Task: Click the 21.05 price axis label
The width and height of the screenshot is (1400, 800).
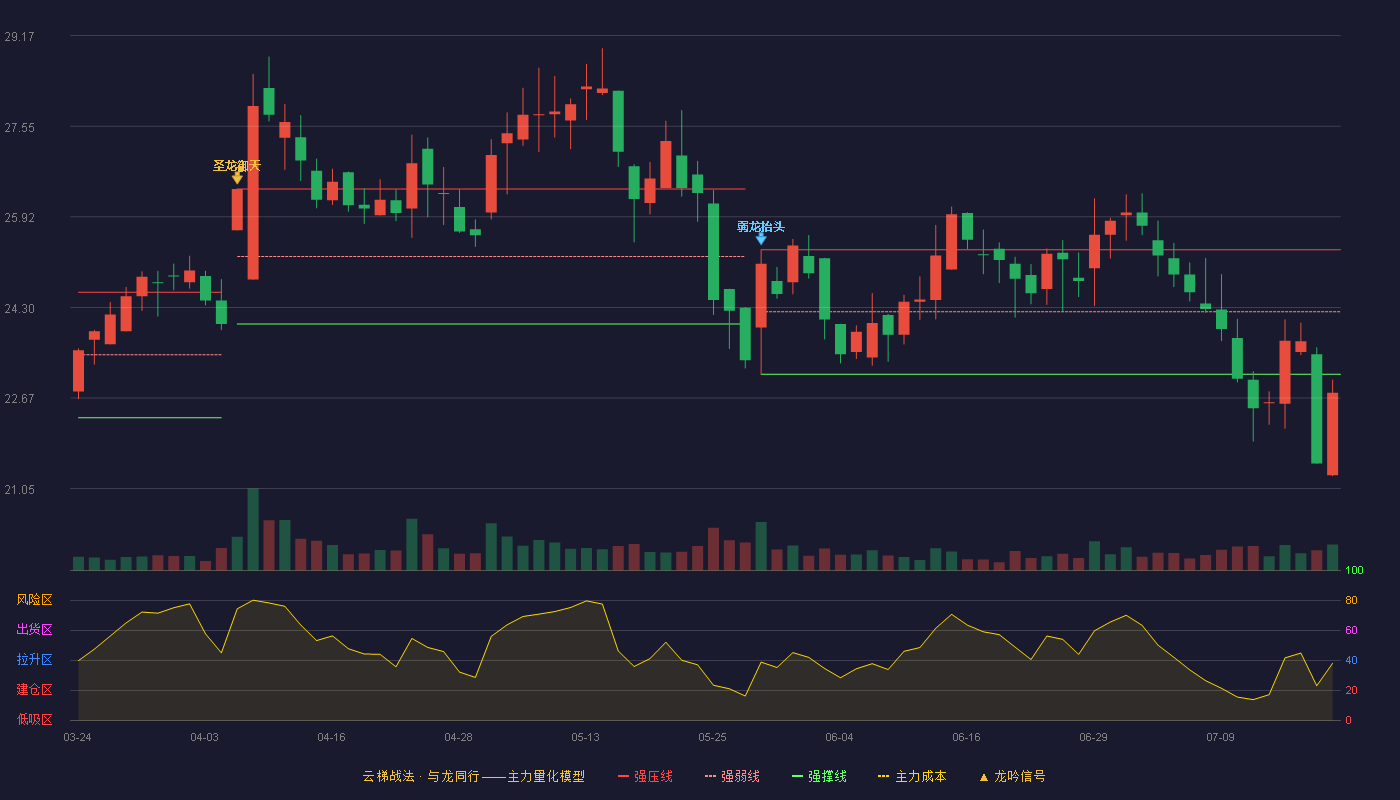Action: pyautogui.click(x=19, y=490)
